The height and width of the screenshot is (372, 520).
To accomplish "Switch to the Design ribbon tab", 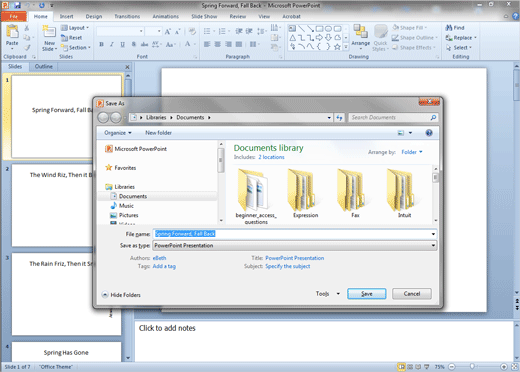I will [94, 16].
